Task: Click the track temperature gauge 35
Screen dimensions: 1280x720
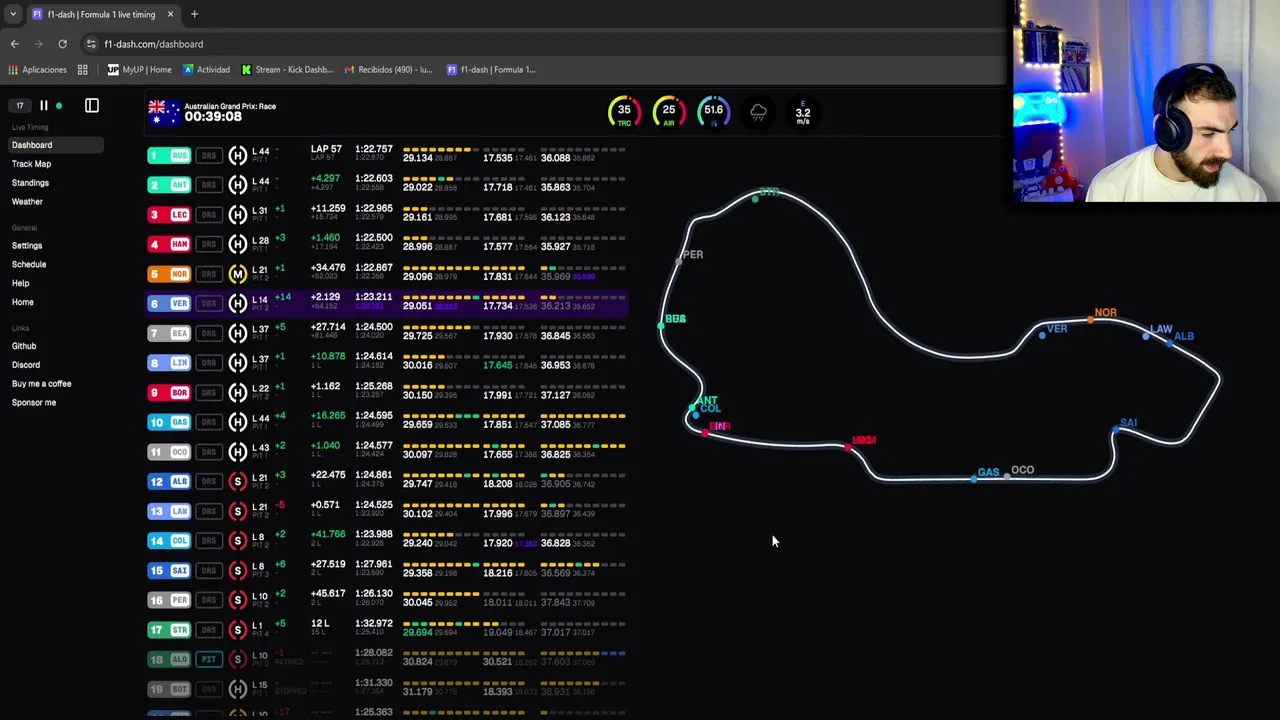Action: pyautogui.click(x=624, y=112)
